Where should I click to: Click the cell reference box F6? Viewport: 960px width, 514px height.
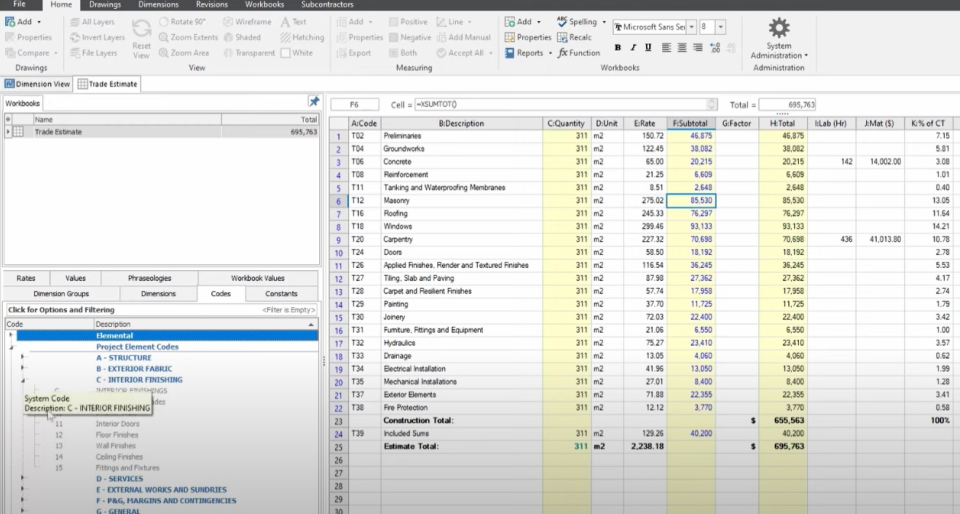coord(354,105)
